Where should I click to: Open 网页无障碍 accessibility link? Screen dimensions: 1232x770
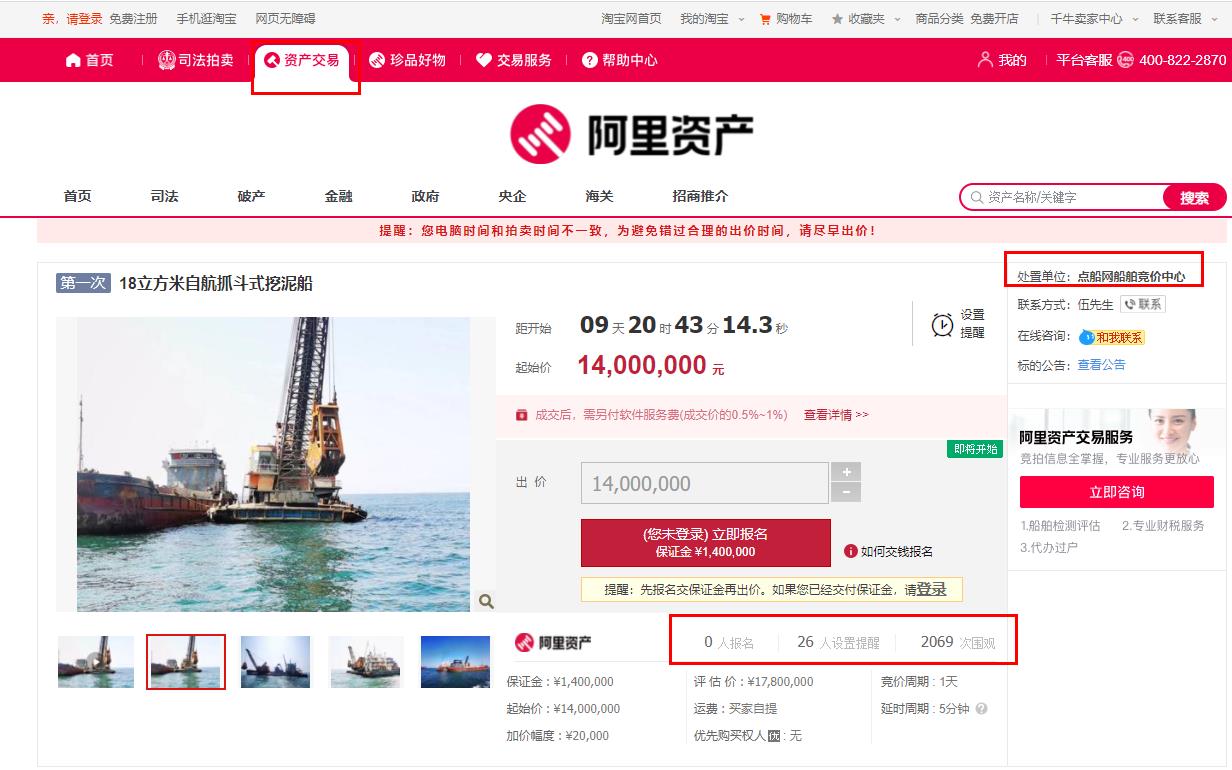click(285, 18)
